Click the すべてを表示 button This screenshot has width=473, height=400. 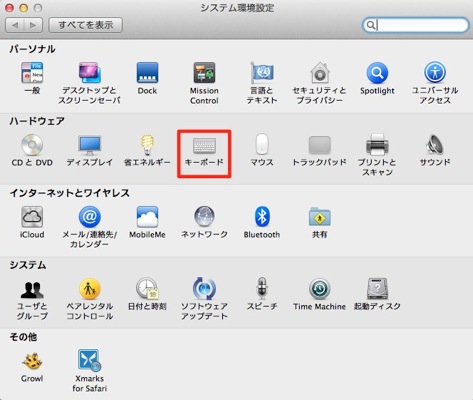click(x=86, y=25)
